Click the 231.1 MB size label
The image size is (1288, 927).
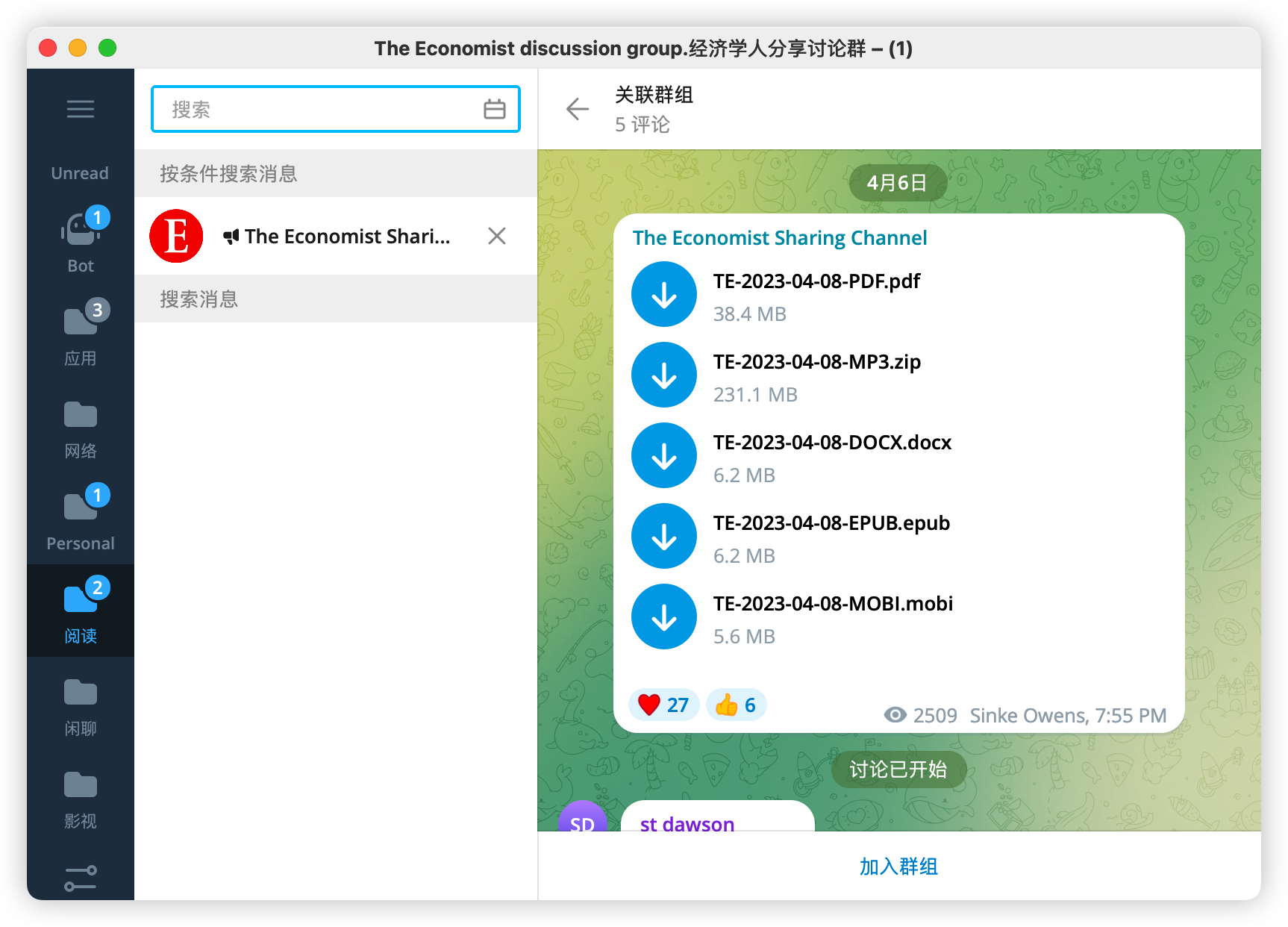click(755, 394)
